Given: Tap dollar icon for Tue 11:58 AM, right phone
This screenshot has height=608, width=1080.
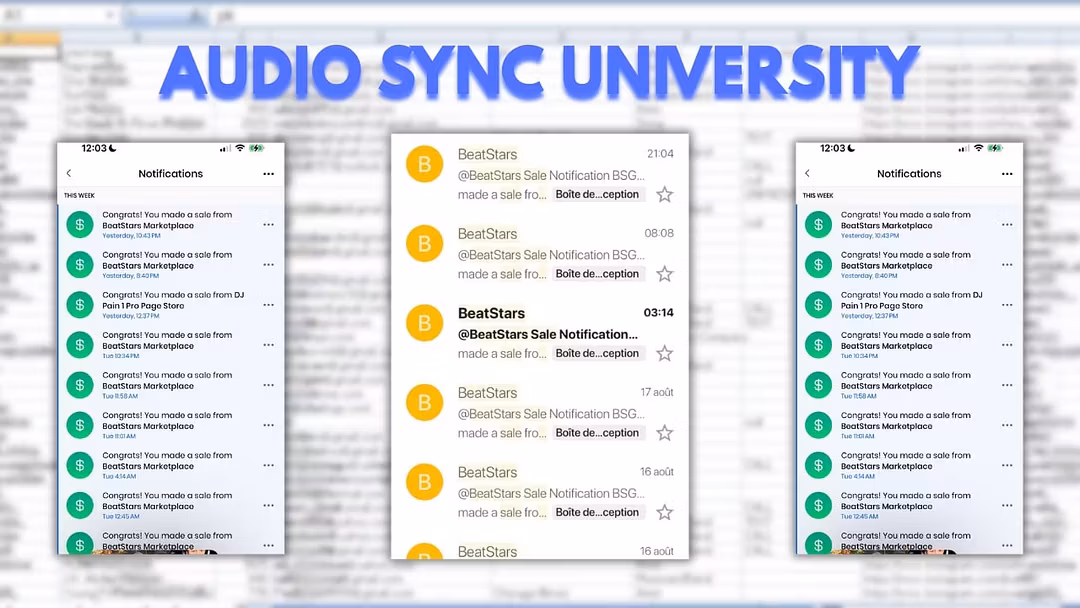Looking at the screenshot, I should 818,385.
